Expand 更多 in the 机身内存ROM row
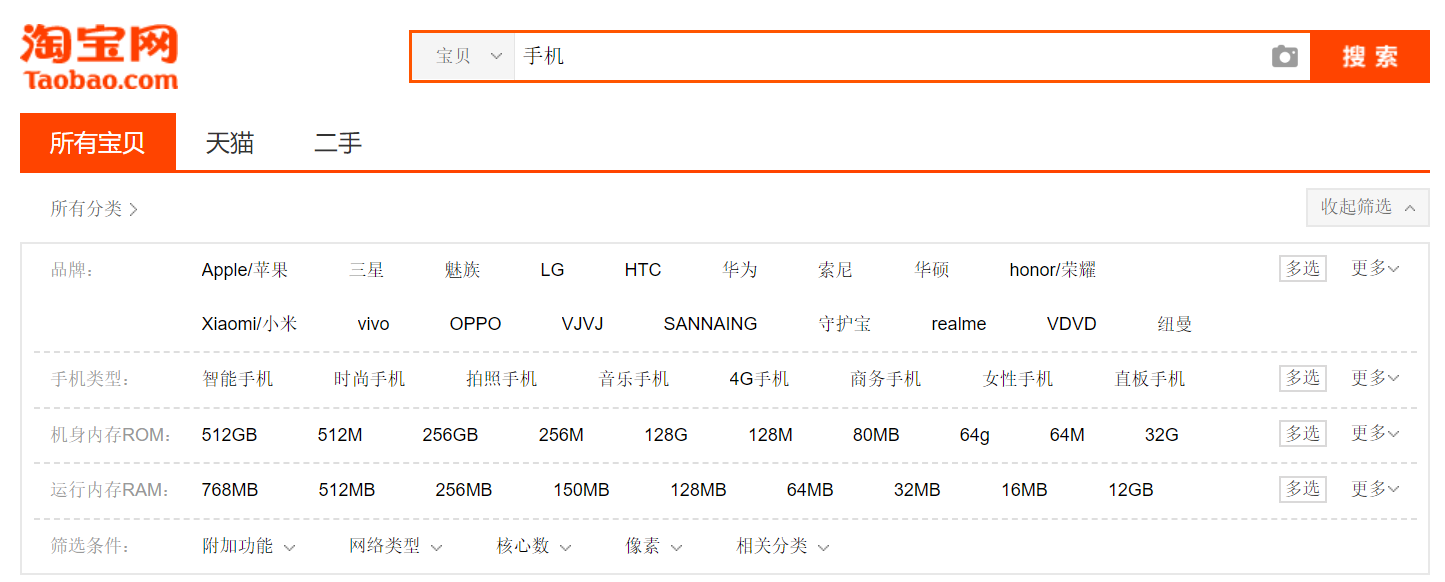The image size is (1445, 582). coord(1375,433)
